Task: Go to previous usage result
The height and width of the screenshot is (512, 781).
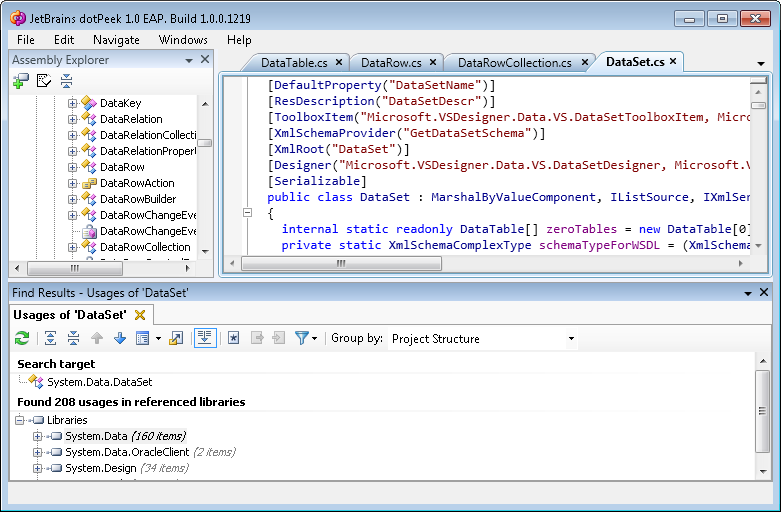Action: click(97, 338)
